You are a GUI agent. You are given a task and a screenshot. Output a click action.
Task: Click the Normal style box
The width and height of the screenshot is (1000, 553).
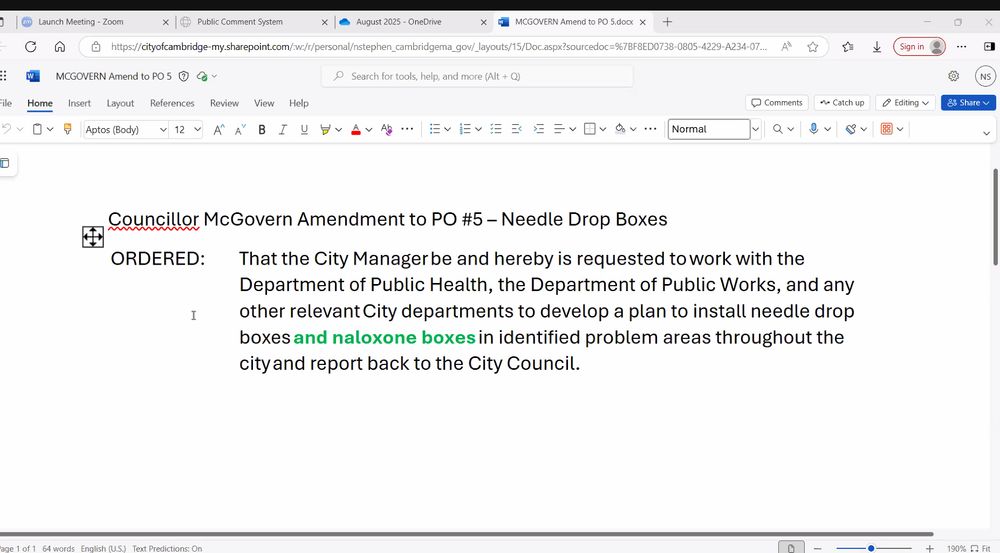click(709, 129)
